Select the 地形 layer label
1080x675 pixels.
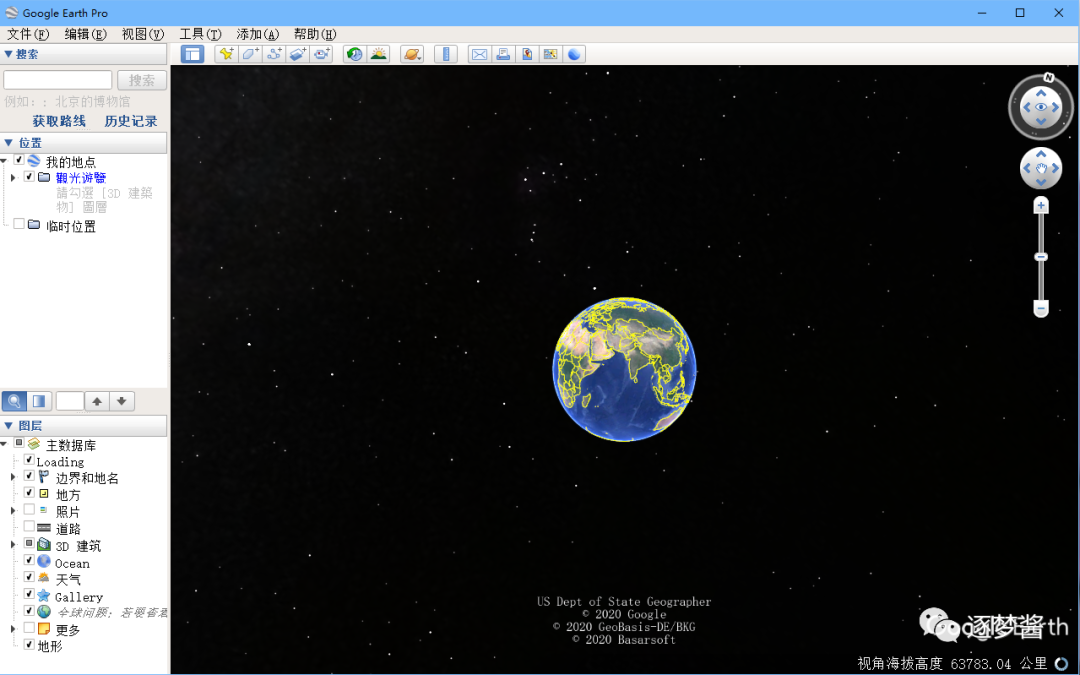tap(50, 646)
